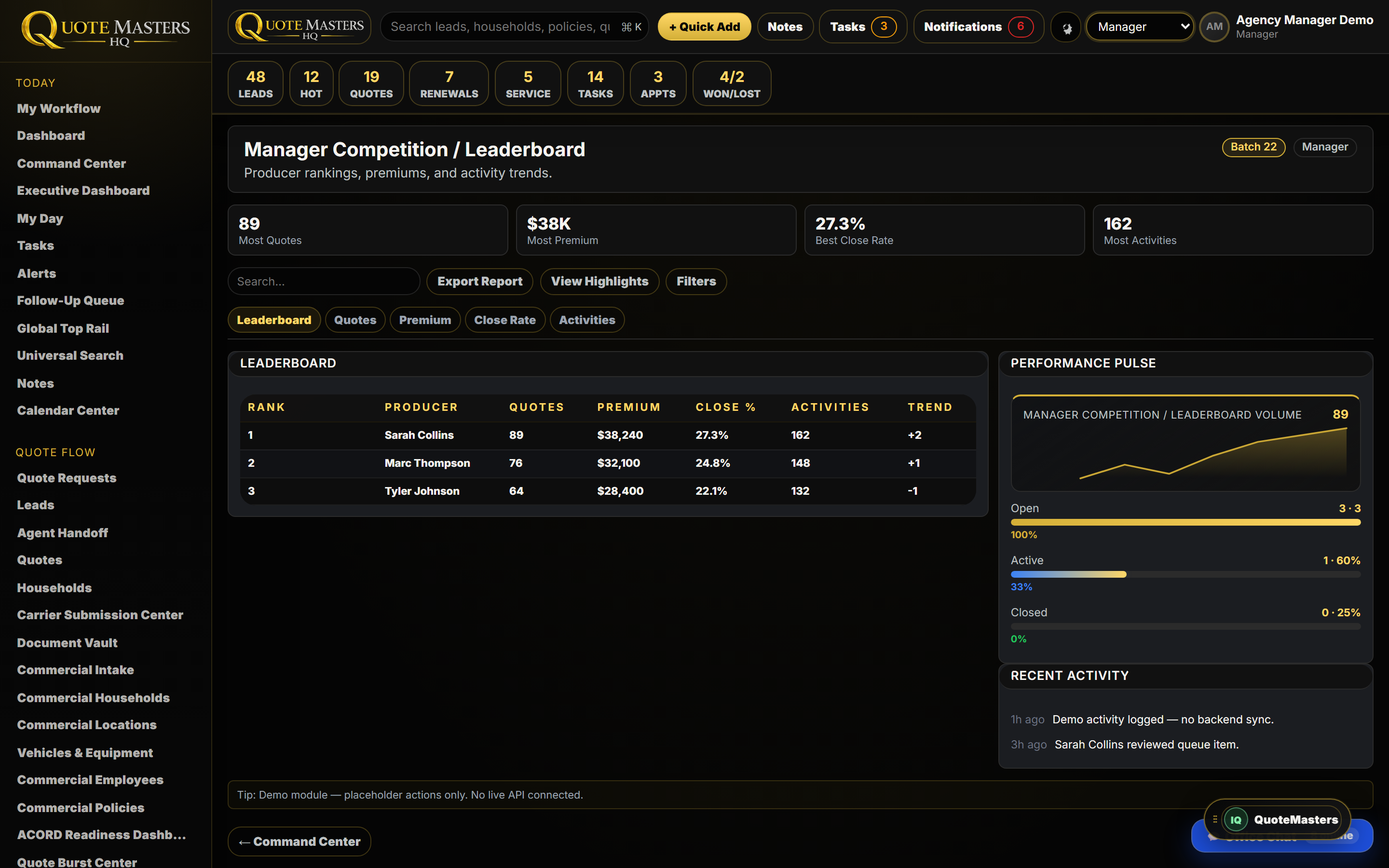Open Quote Requests in sidebar
1389x868 pixels.
67,478
